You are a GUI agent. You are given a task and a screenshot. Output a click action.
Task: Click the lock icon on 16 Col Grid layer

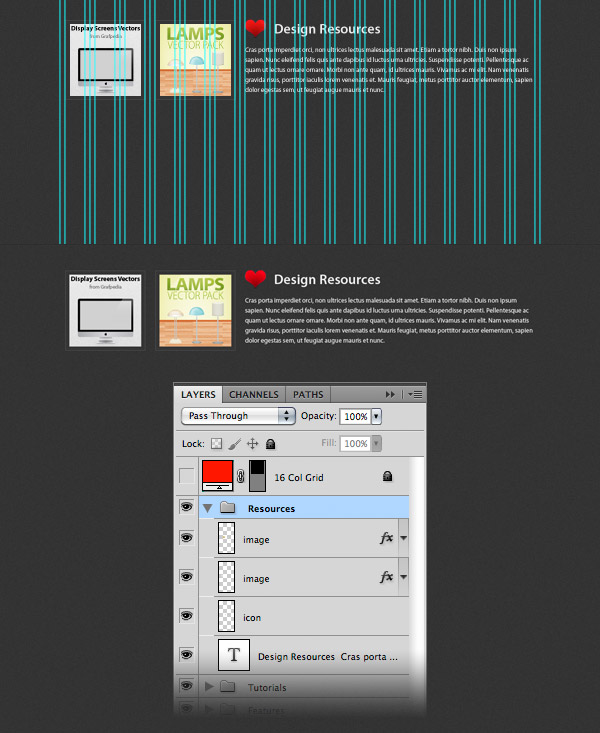coord(387,476)
